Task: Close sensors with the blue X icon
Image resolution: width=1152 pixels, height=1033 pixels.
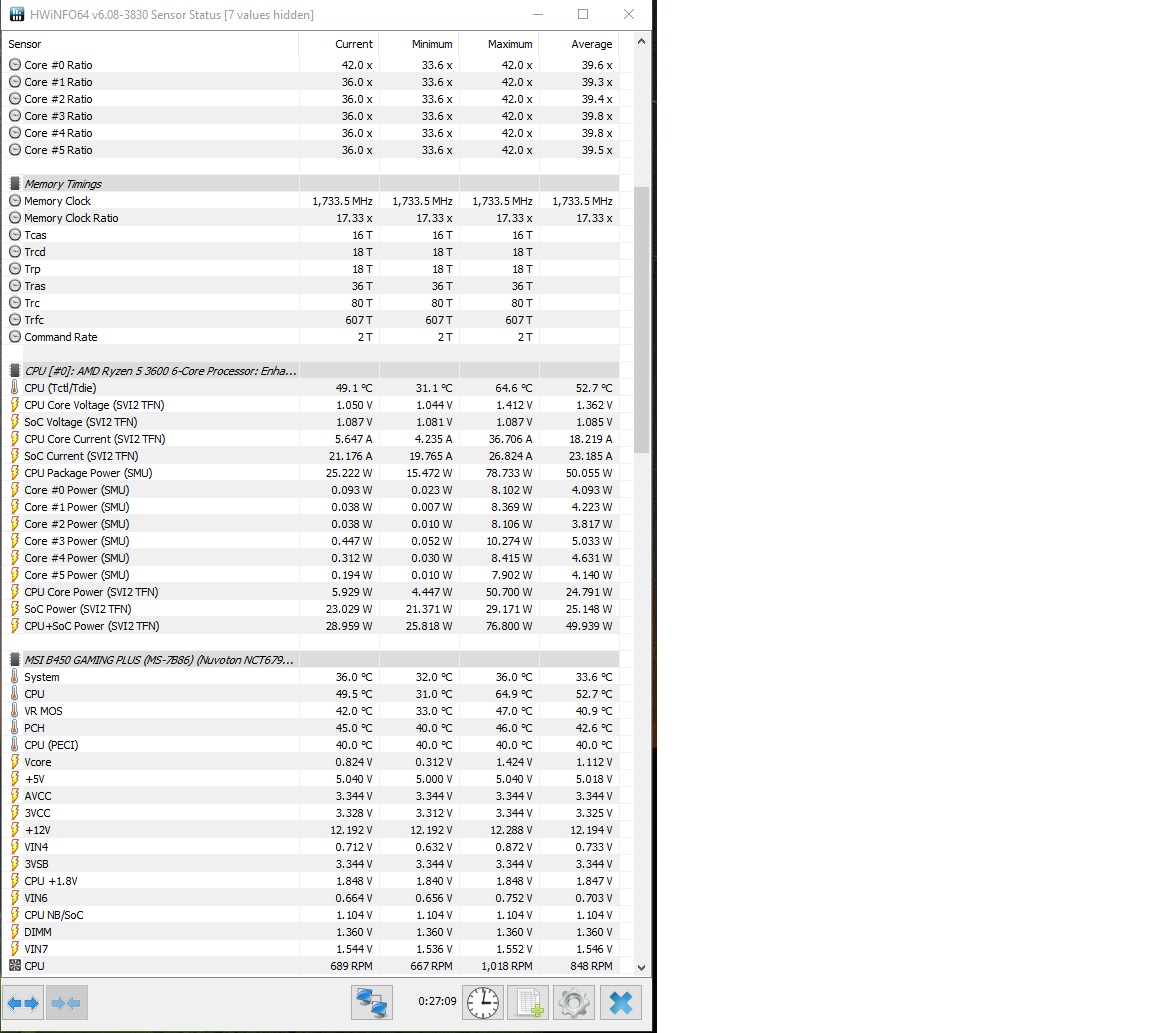Action: (620, 1002)
